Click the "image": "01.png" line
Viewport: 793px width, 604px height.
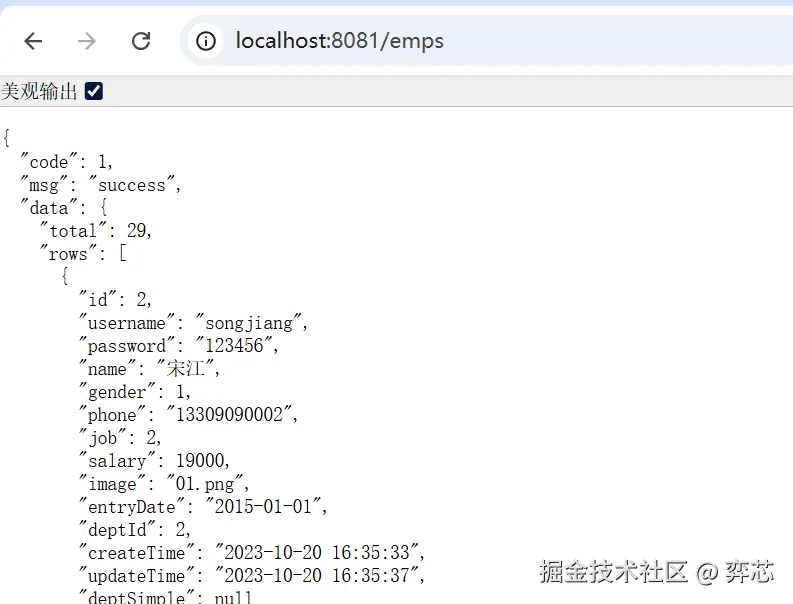(163, 484)
